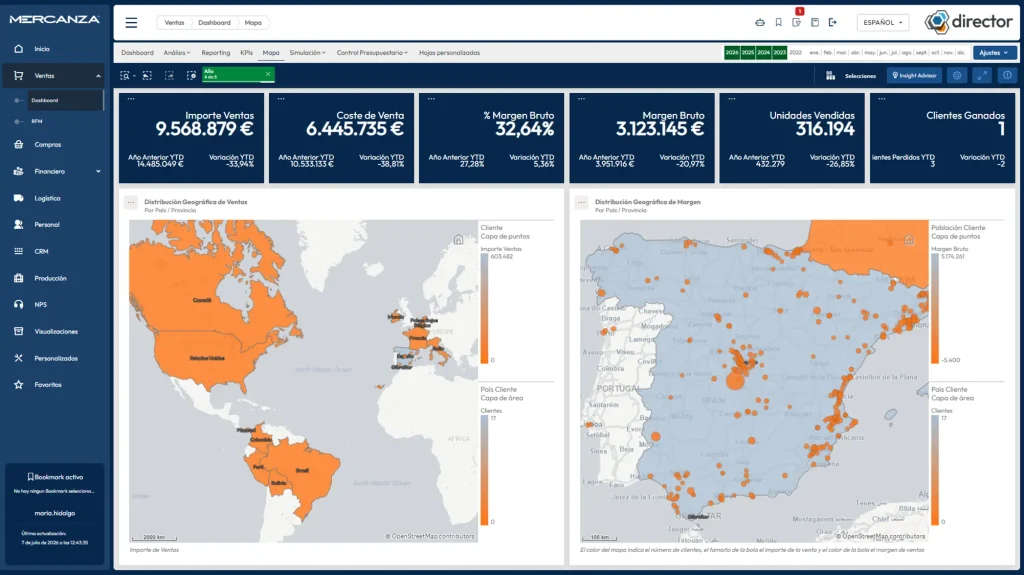Toggle the 2025 year filter
This screenshot has height=575, width=1024.
pos(748,52)
